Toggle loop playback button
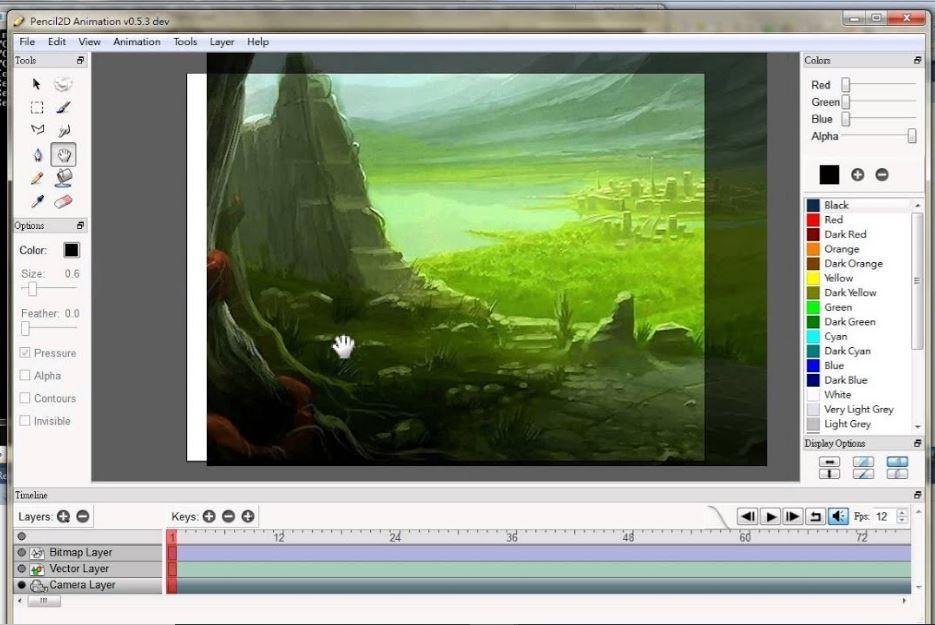The height and width of the screenshot is (625, 935). point(815,516)
